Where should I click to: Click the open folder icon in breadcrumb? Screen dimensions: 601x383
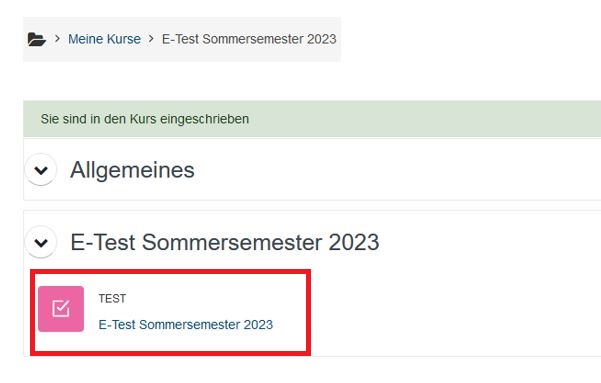tap(37, 39)
